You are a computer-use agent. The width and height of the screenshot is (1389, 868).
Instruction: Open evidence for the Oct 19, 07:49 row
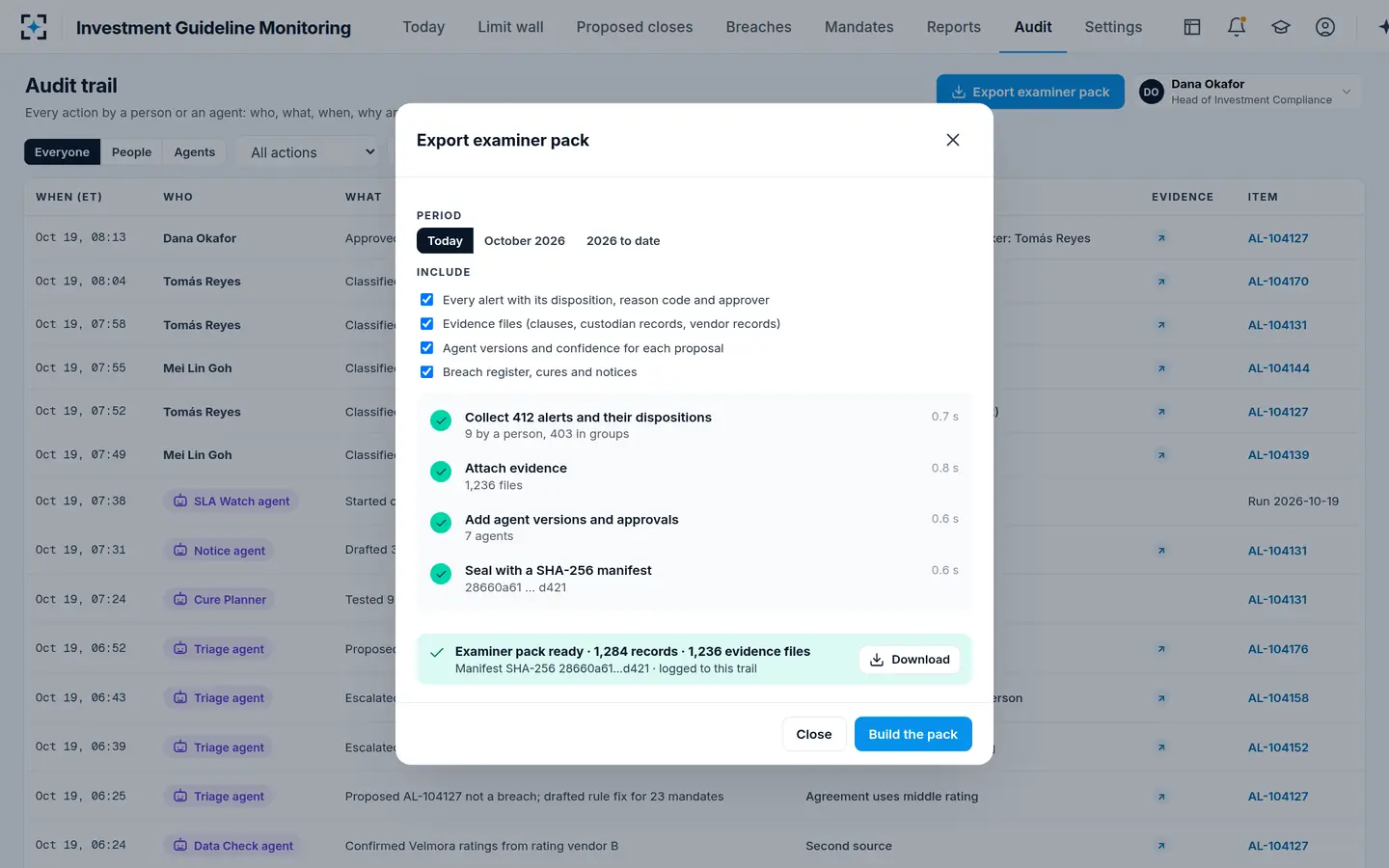[x=1161, y=455]
